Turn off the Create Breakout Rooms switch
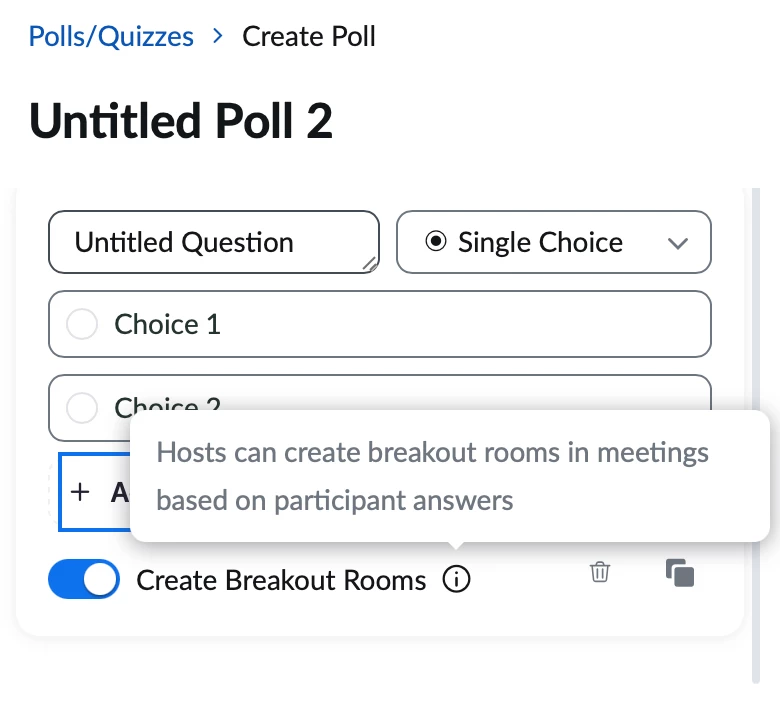Image resolution: width=780 pixels, height=724 pixels. coord(84,580)
